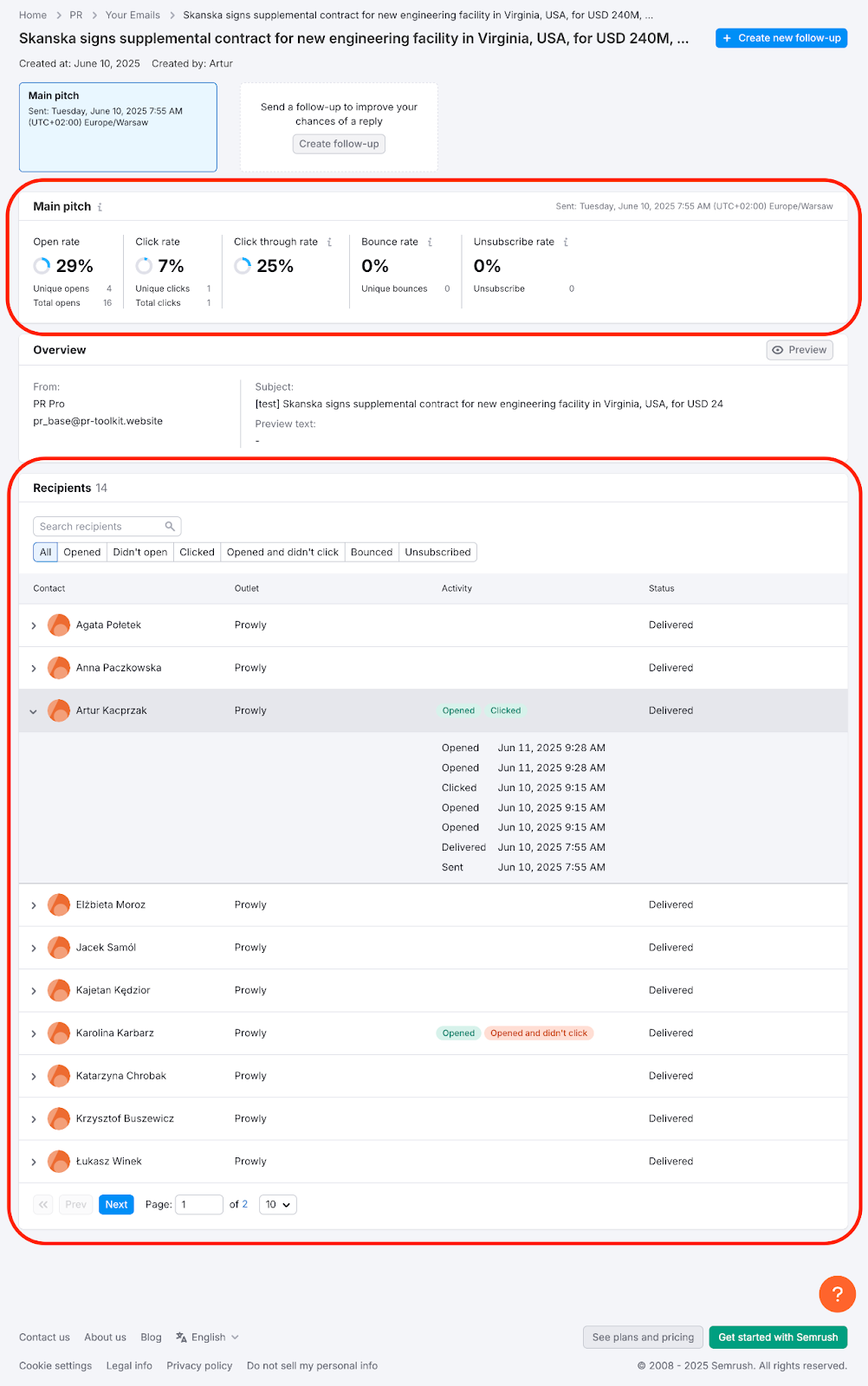Expand Anna Paczkowska's recipient row
The width and height of the screenshot is (868, 1386).
point(34,669)
